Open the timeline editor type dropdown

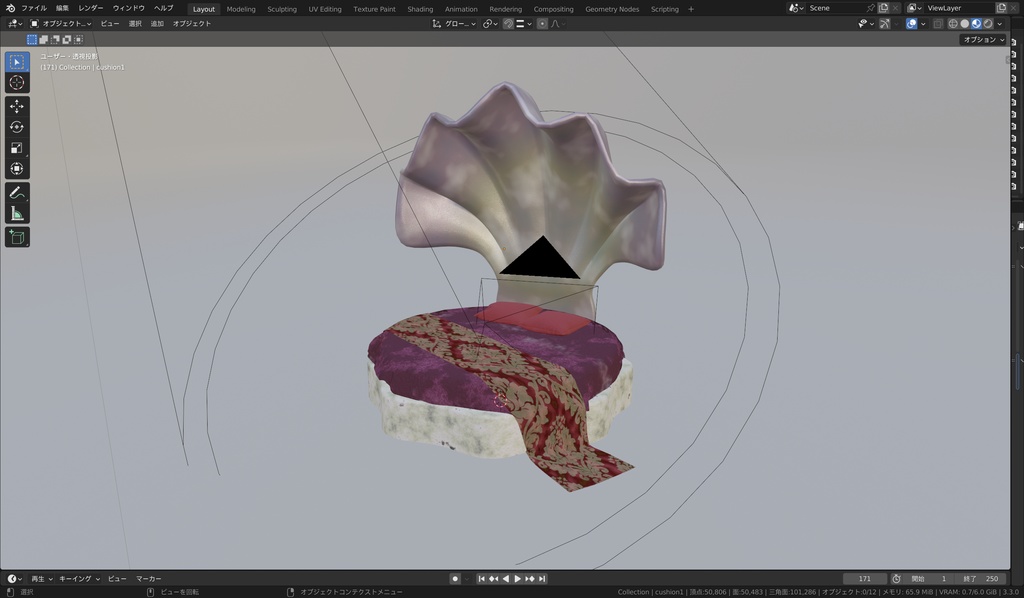pyautogui.click(x=14, y=578)
